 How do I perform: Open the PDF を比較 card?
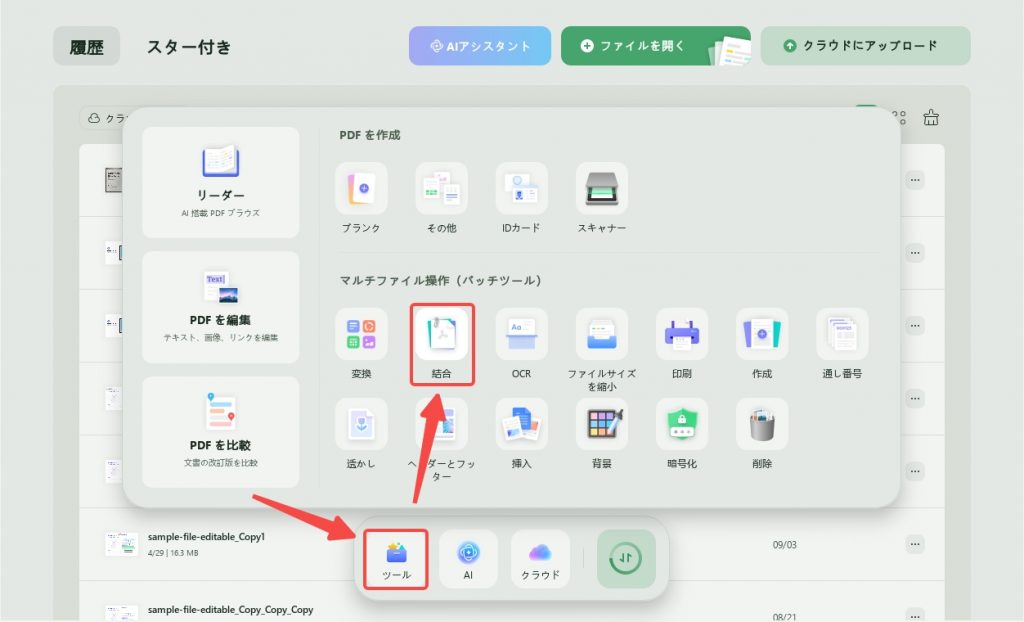[x=221, y=432]
